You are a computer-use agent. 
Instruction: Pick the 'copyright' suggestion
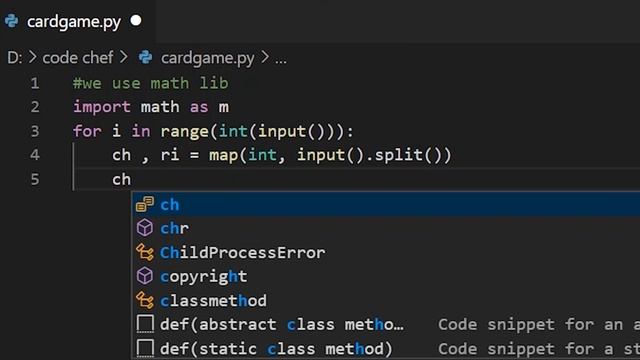point(386,277)
